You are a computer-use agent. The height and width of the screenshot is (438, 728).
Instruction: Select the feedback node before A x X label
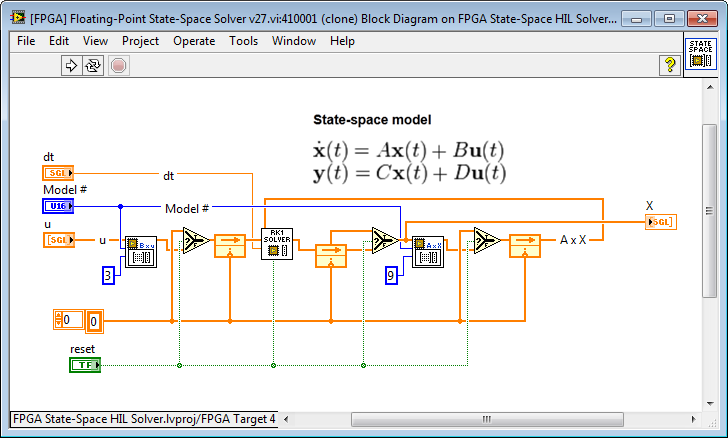point(525,246)
